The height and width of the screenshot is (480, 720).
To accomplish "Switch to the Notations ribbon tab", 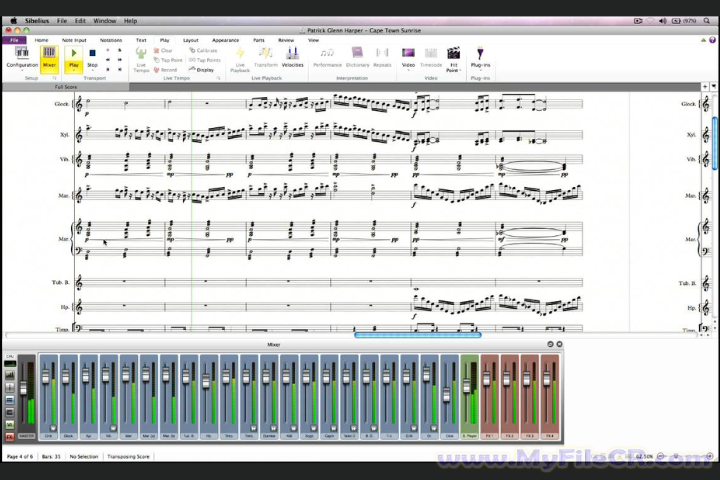I will coord(111,40).
